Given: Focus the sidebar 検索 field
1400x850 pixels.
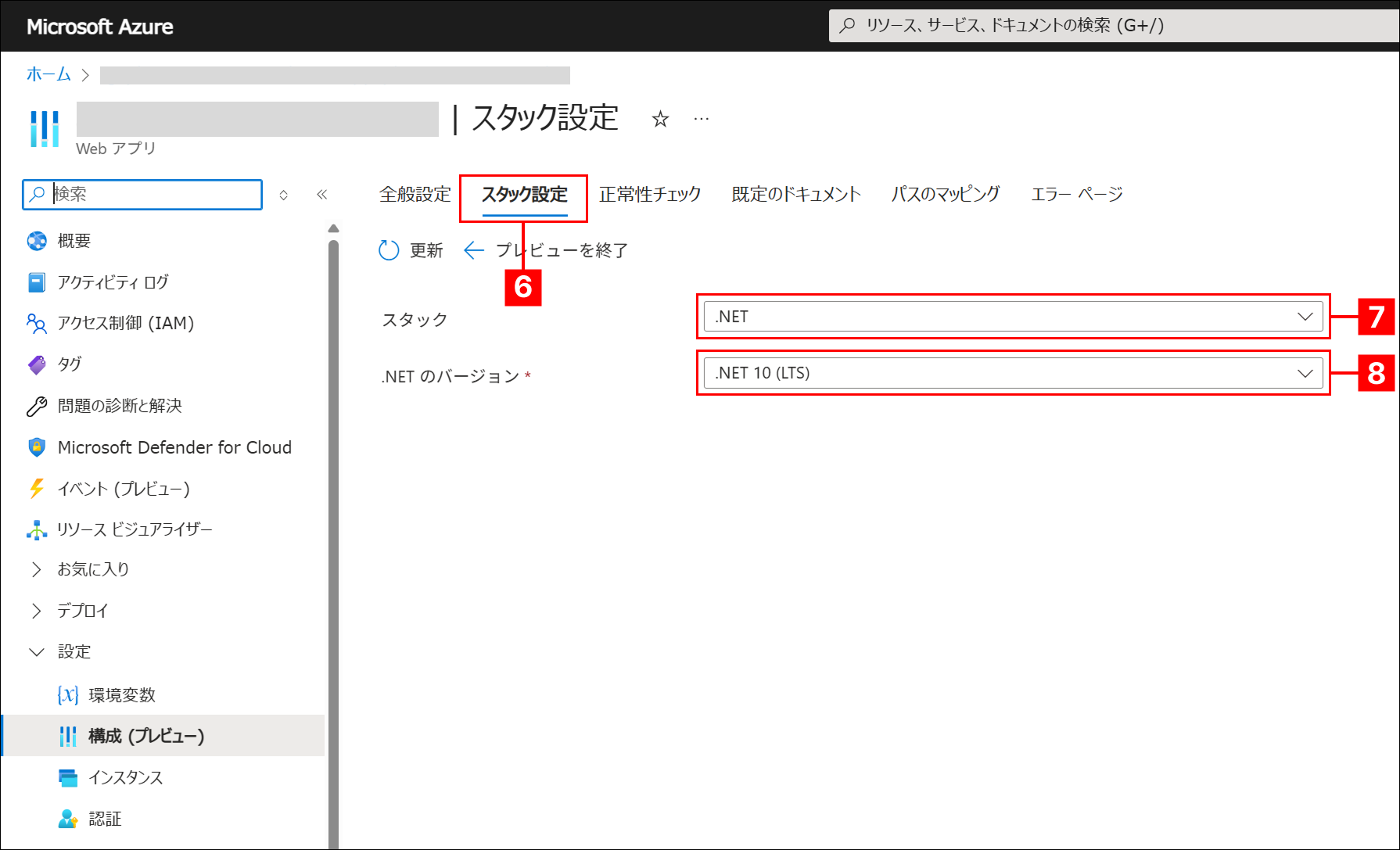Looking at the screenshot, I should tap(142, 195).
